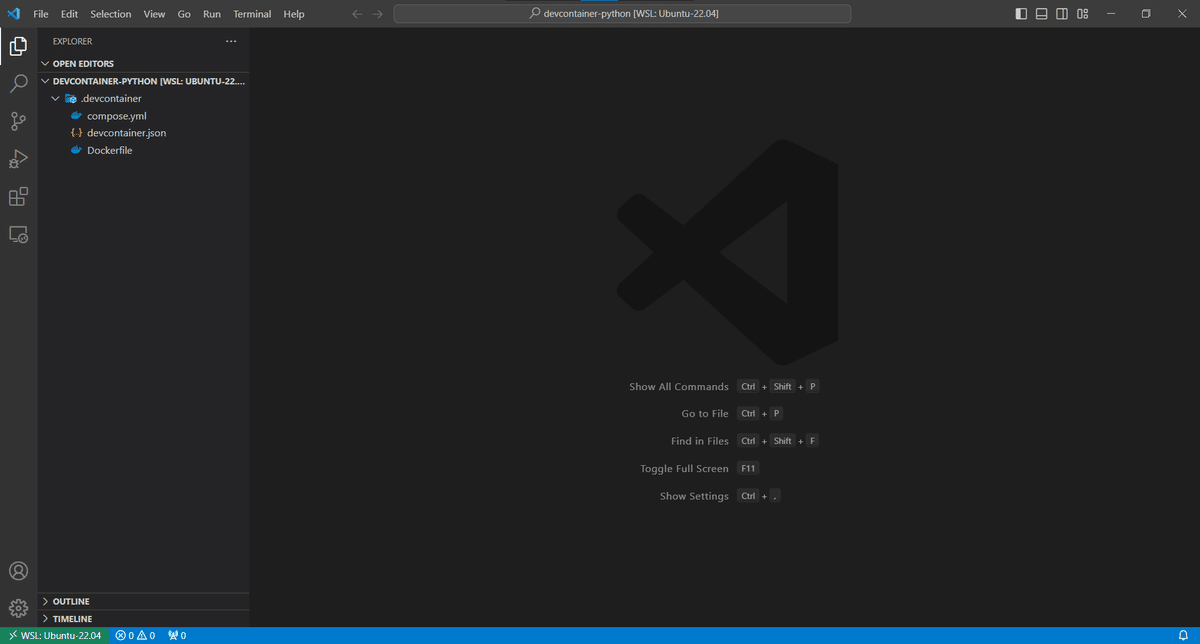Collapse the .devcontainer folder
Screen dimensions: 1200x644
tap(57, 98)
